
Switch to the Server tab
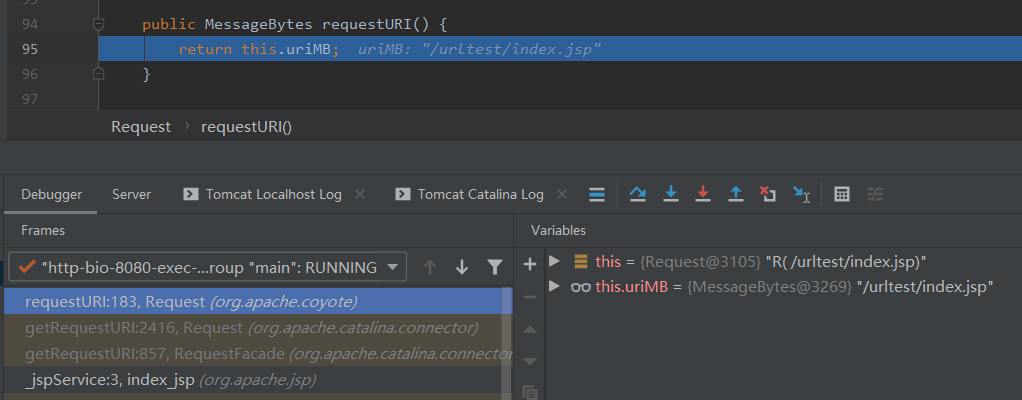(131, 194)
